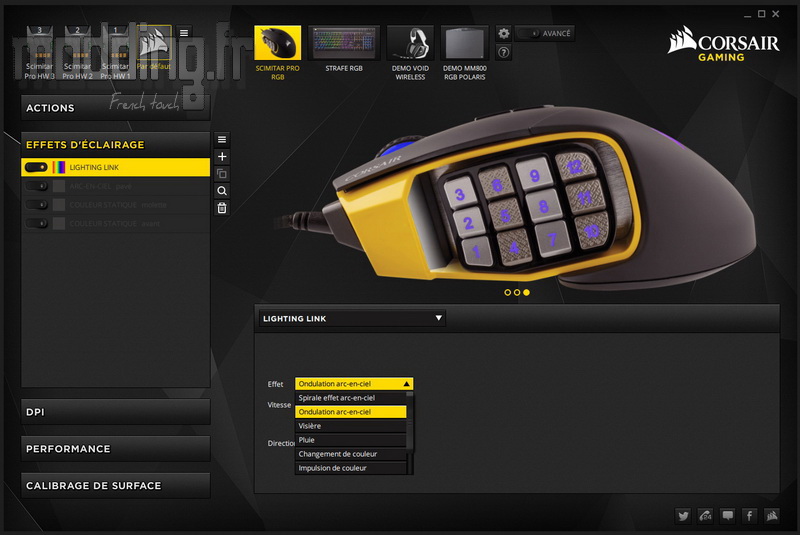Image resolution: width=800 pixels, height=535 pixels.
Task: Select the Scimitar Pro HW 3 profile
Action: 40,53
